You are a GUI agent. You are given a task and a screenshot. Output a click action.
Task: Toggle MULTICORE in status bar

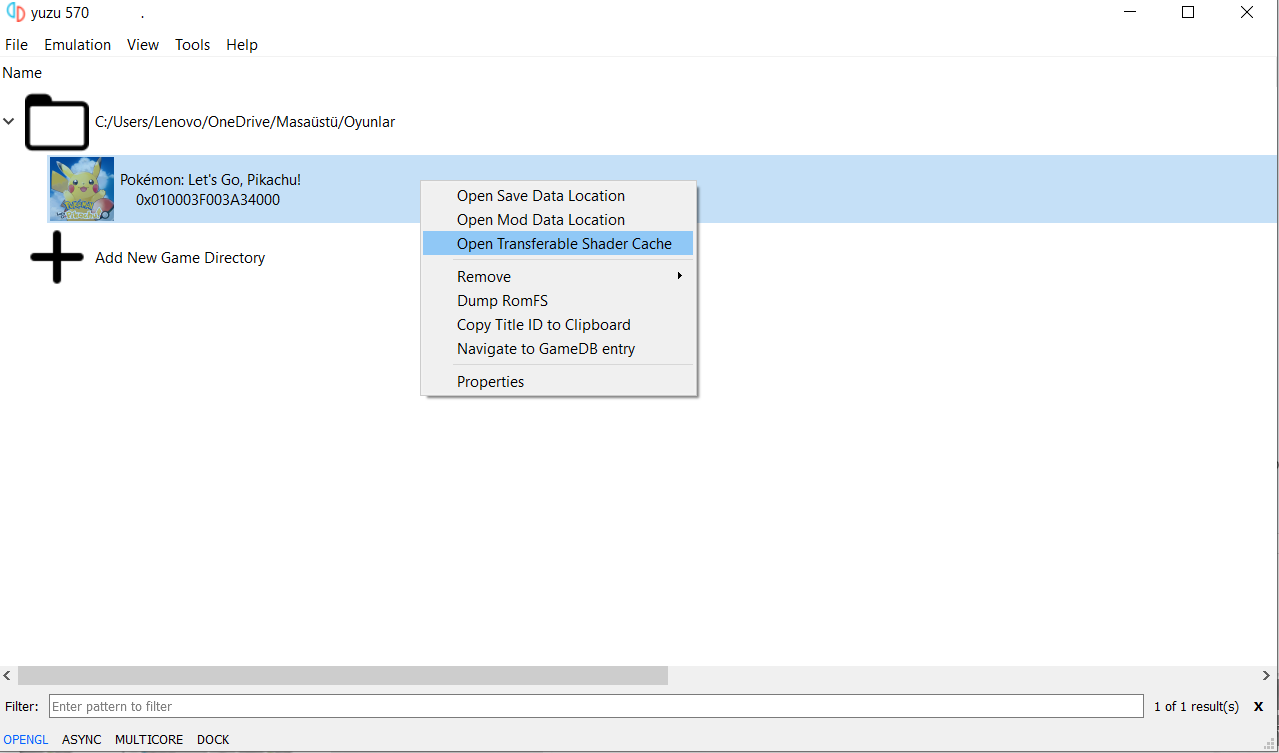(149, 740)
